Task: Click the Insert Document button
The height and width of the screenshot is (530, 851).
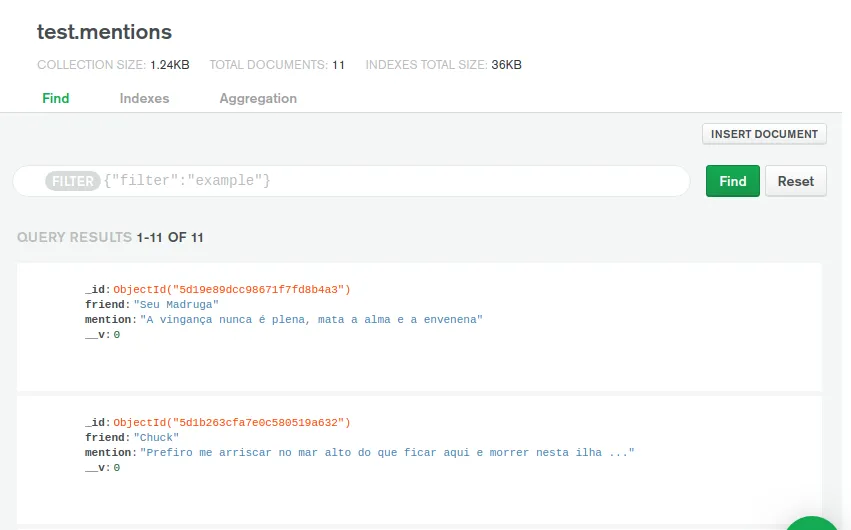Action: click(764, 134)
